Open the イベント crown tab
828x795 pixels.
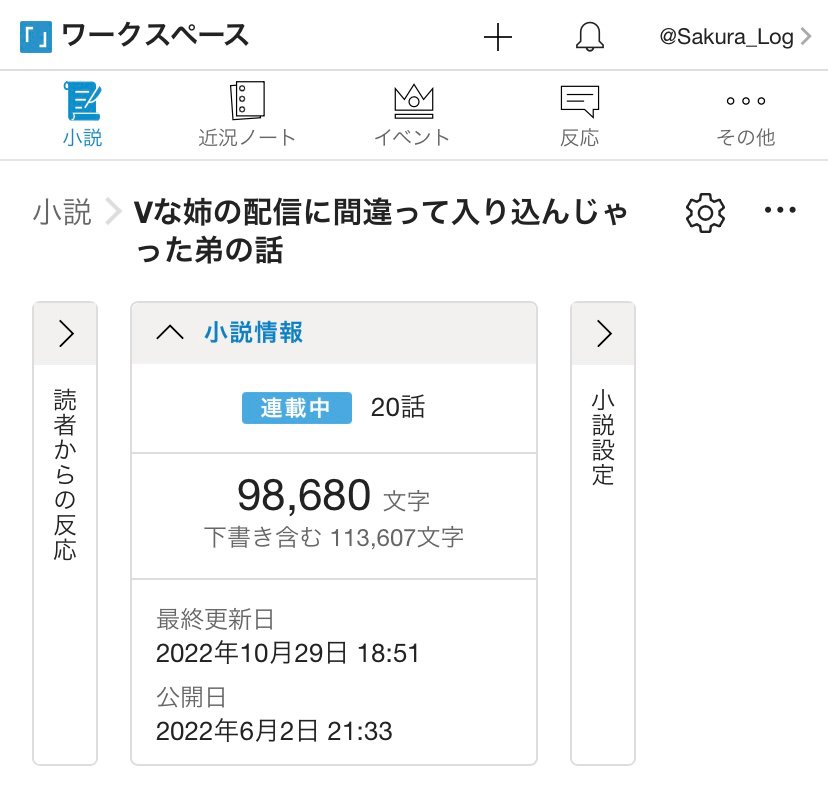coord(412,115)
